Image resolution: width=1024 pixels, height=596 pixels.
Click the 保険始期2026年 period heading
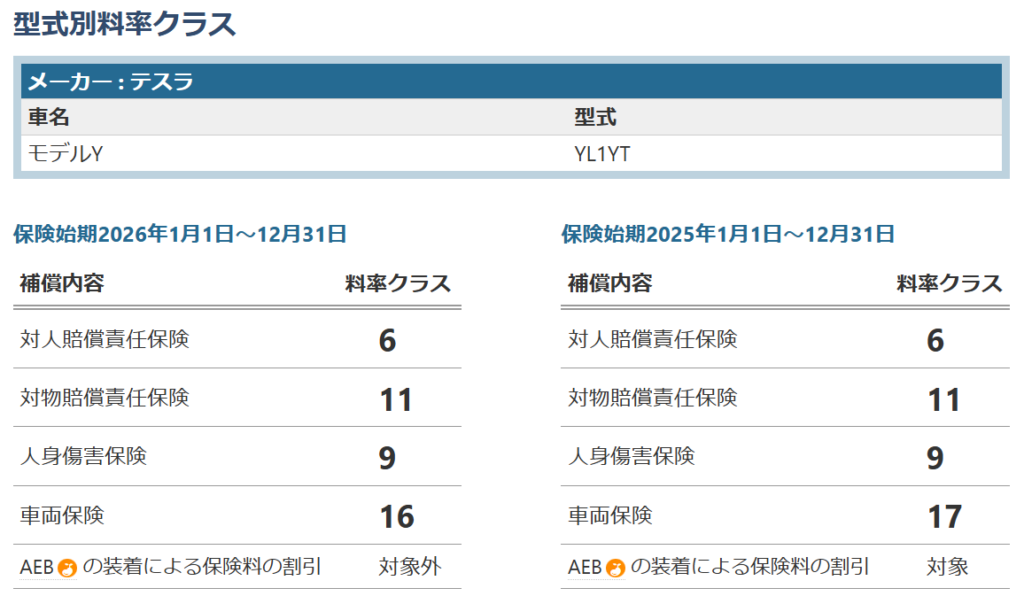tap(180, 235)
